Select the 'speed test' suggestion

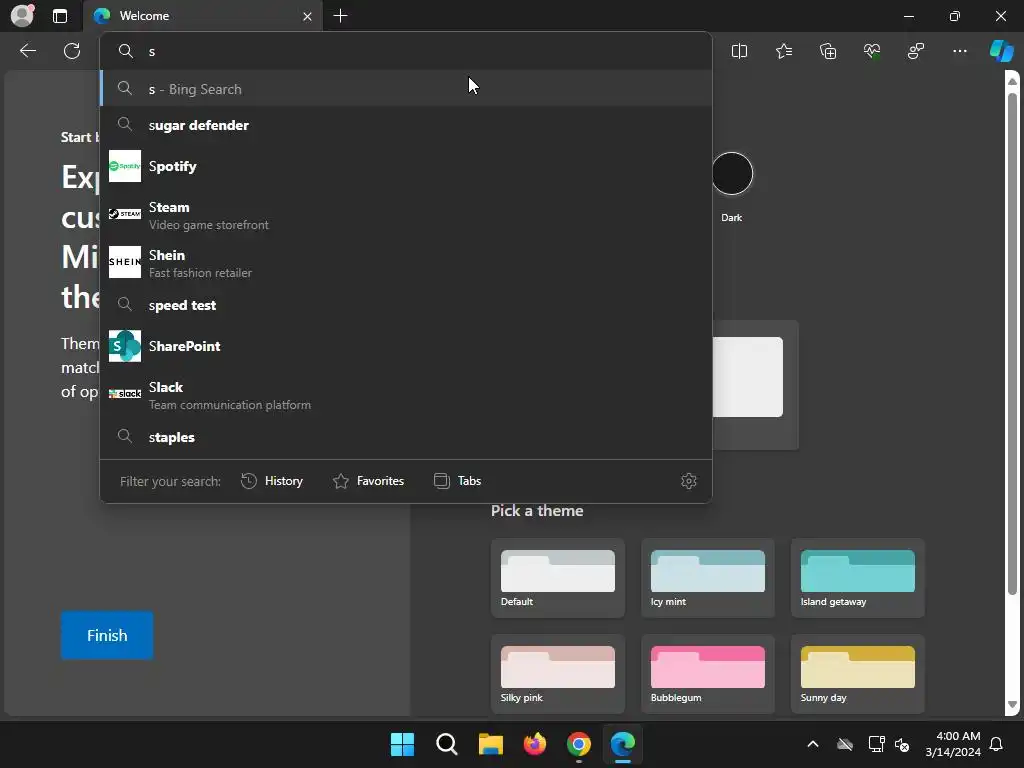coord(406,305)
